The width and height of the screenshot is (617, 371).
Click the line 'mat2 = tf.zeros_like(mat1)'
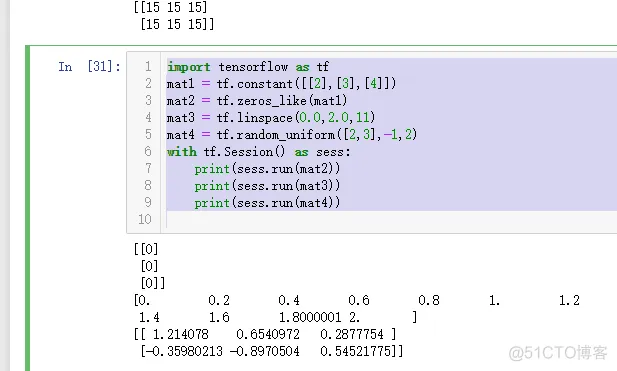(257, 101)
